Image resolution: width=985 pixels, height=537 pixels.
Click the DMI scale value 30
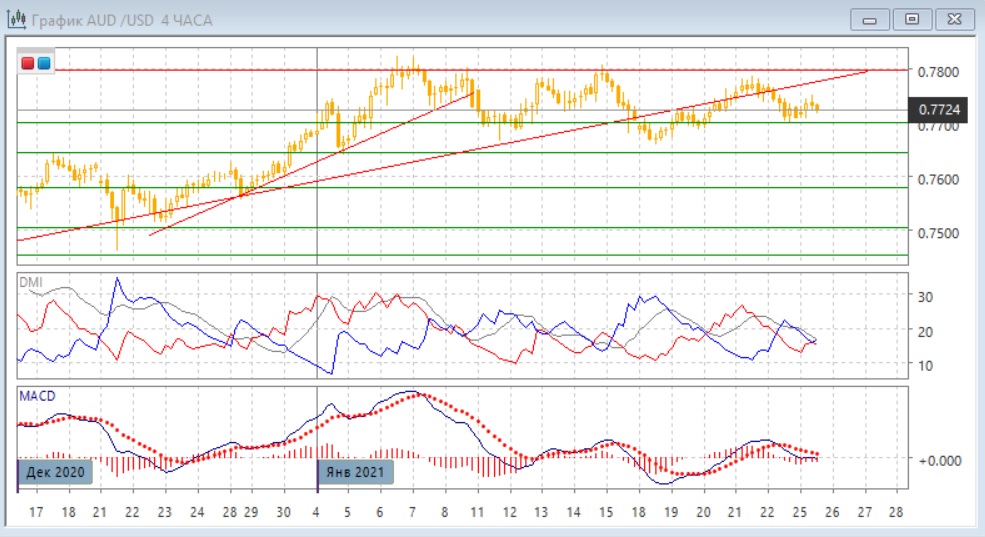coord(925,297)
